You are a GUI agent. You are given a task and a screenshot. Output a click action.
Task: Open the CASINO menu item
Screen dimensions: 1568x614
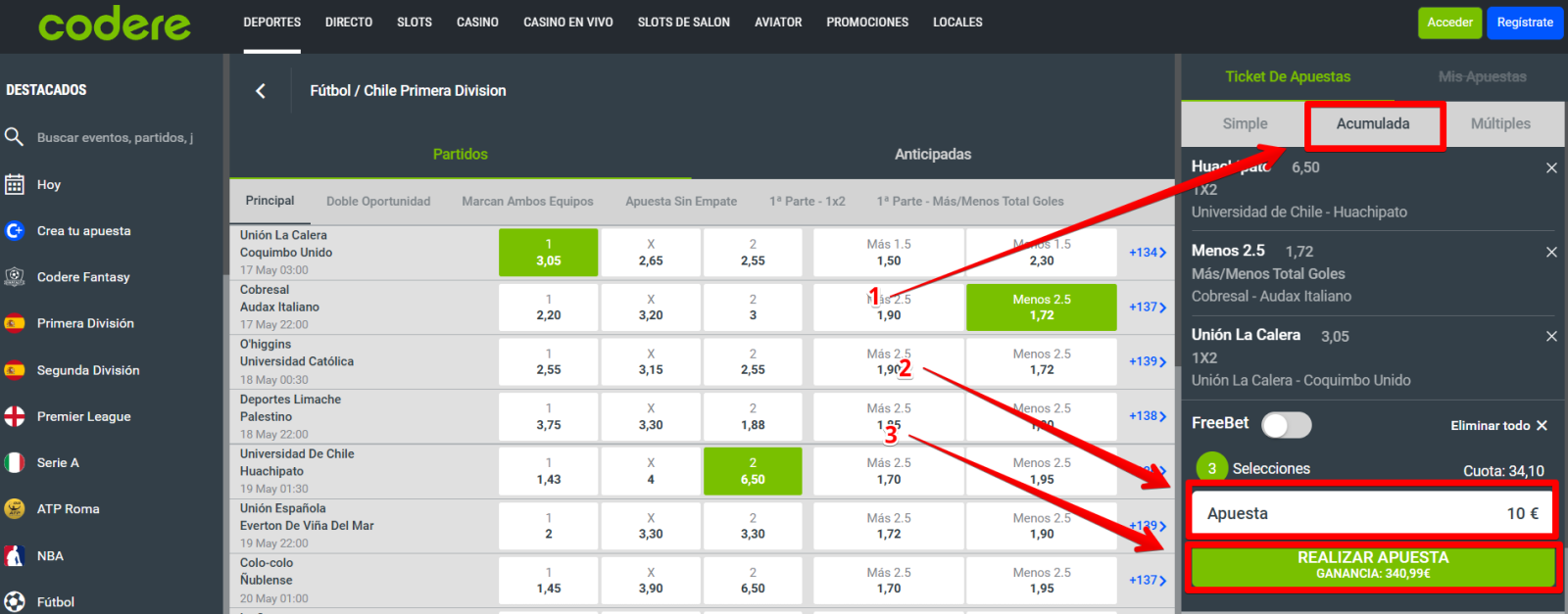pos(477,23)
